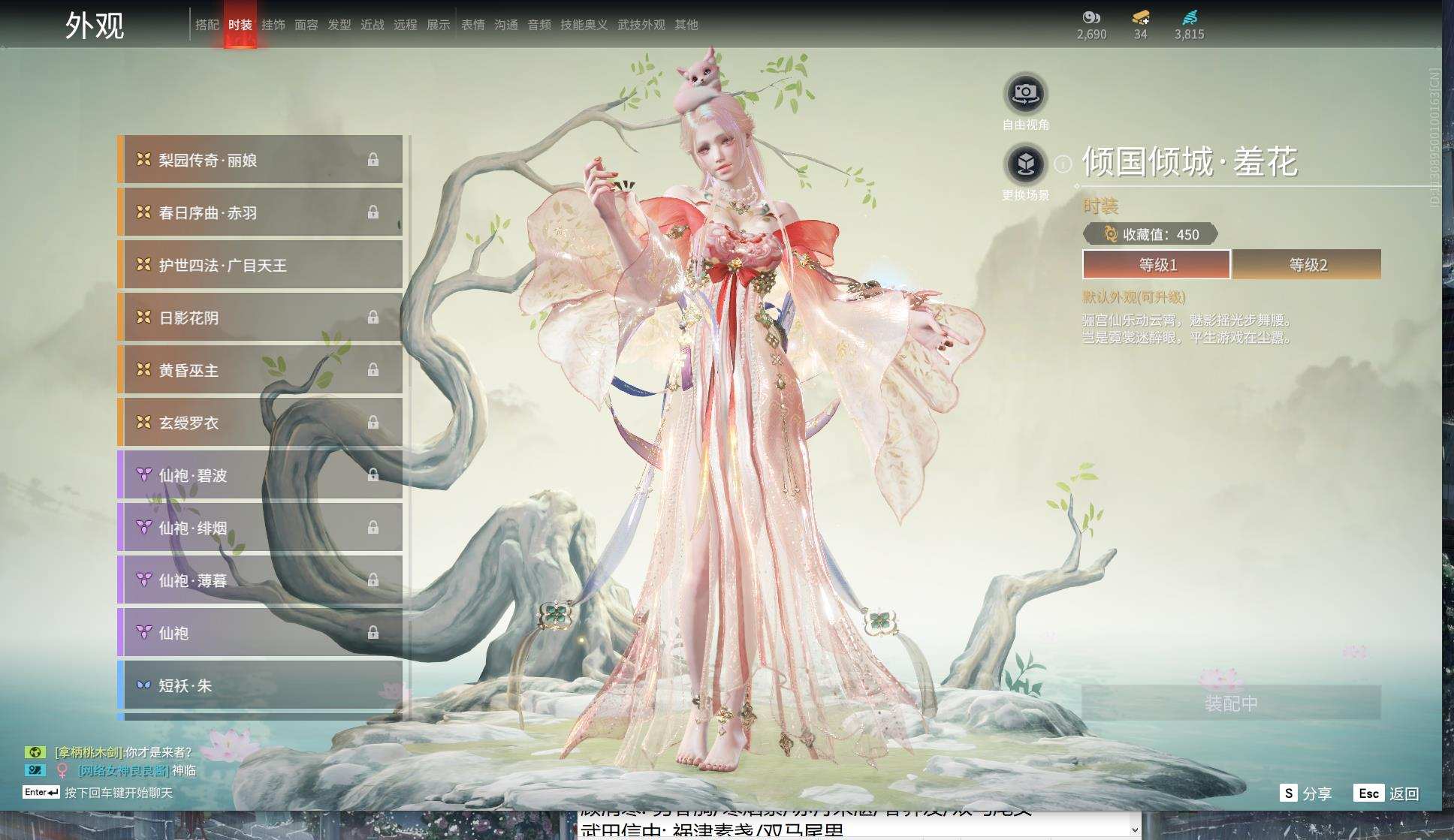Open the 其他 tab
The image size is (1454, 840).
(686, 25)
